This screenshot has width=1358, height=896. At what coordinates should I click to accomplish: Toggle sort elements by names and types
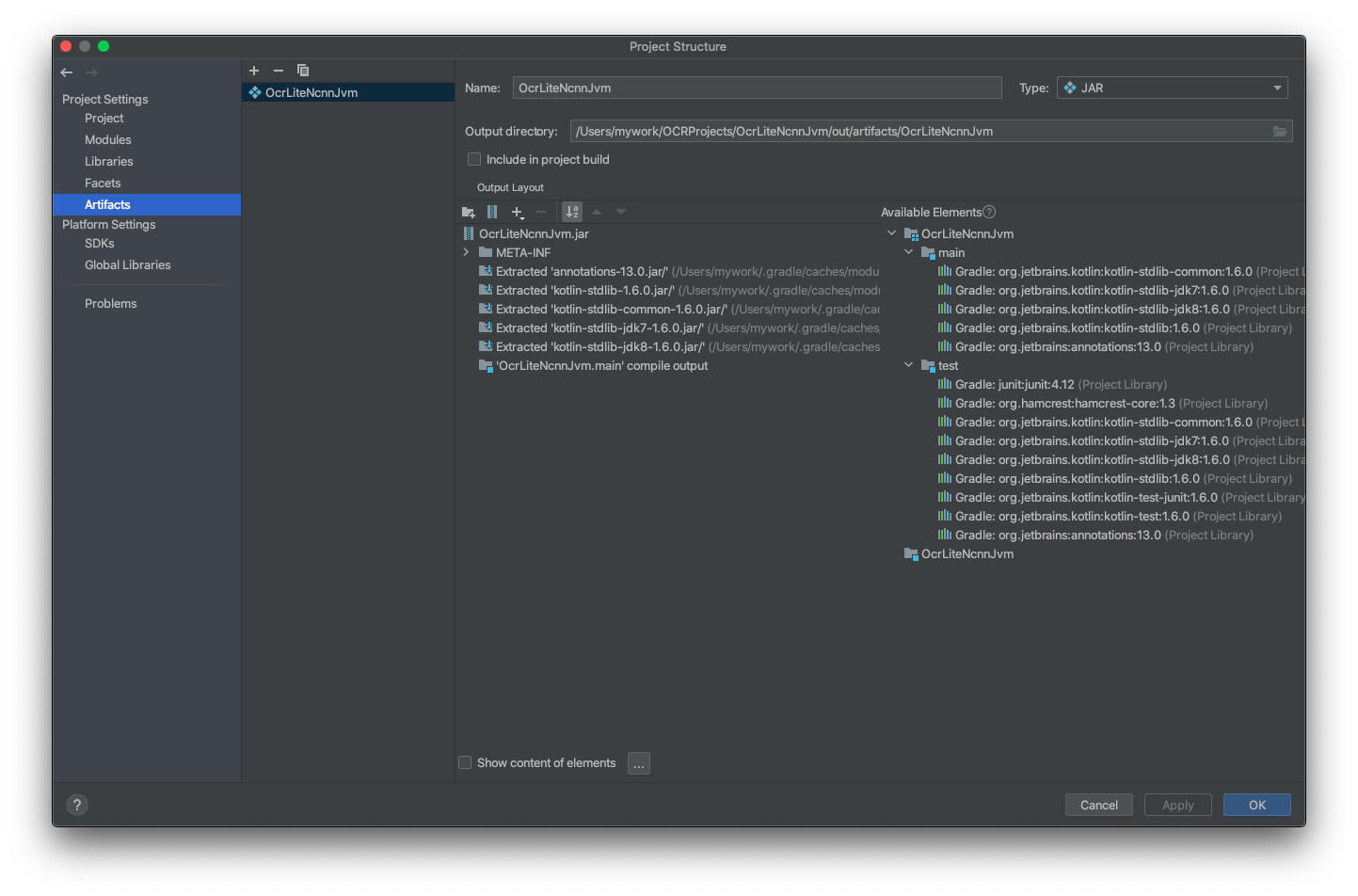[572, 213]
